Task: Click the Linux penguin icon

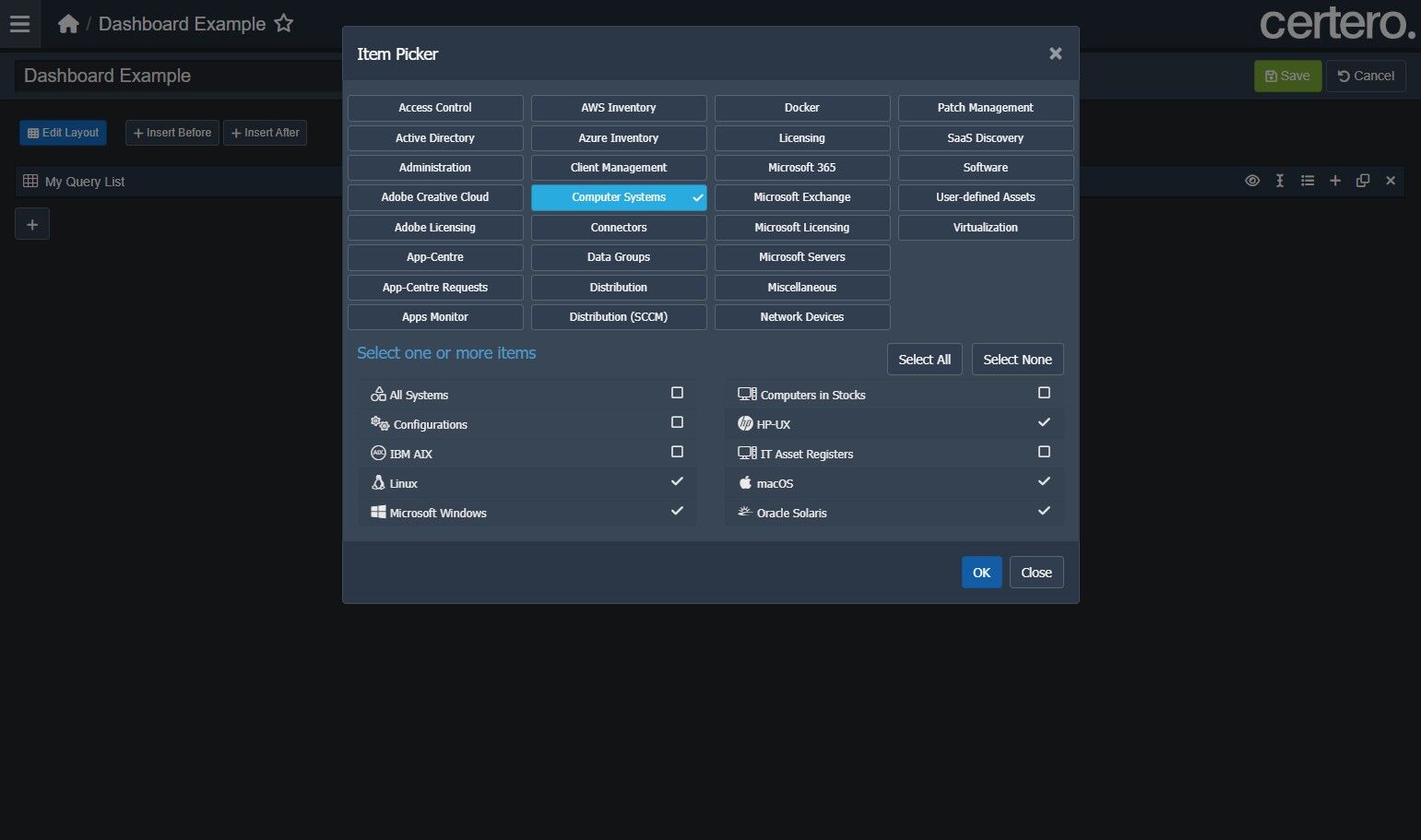Action: pyautogui.click(x=378, y=482)
